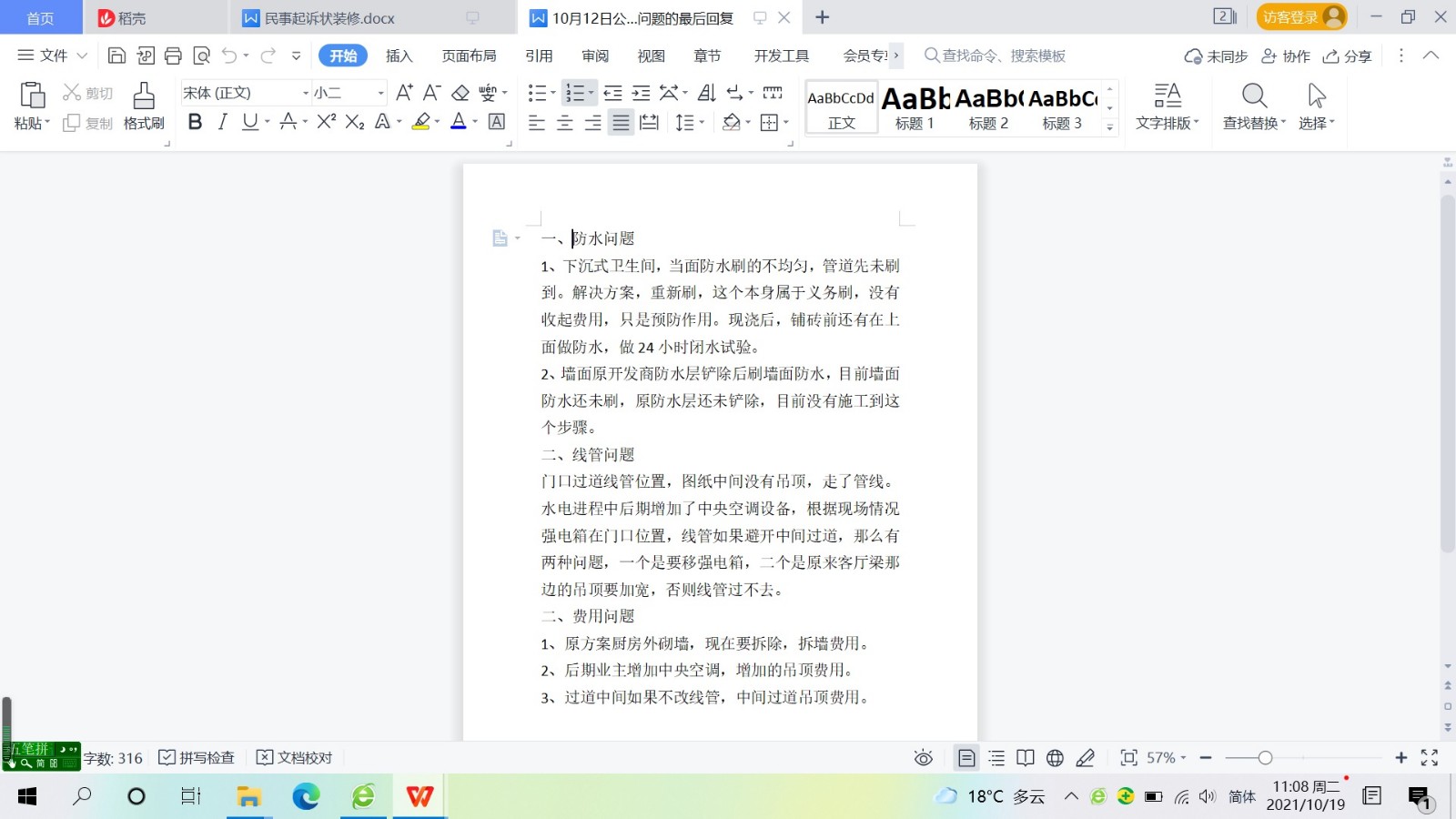Click the Format Painter (格式刷) icon
Viewport: 1456px width, 819px height.
144,96
